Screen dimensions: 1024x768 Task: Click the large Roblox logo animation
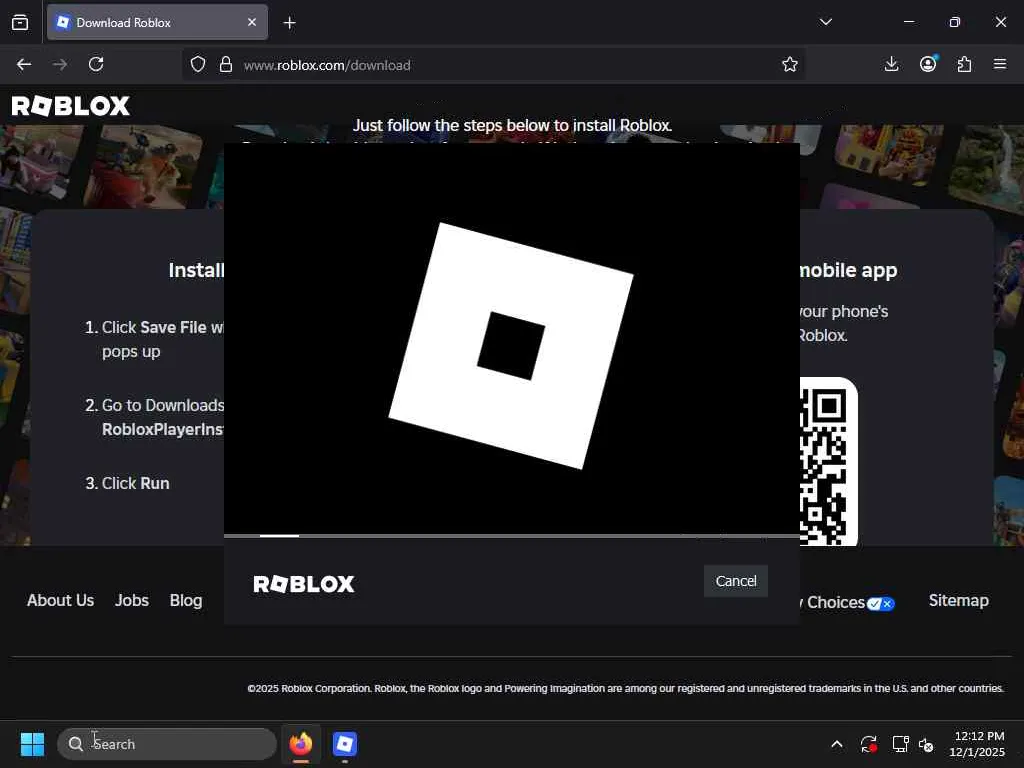(511, 345)
